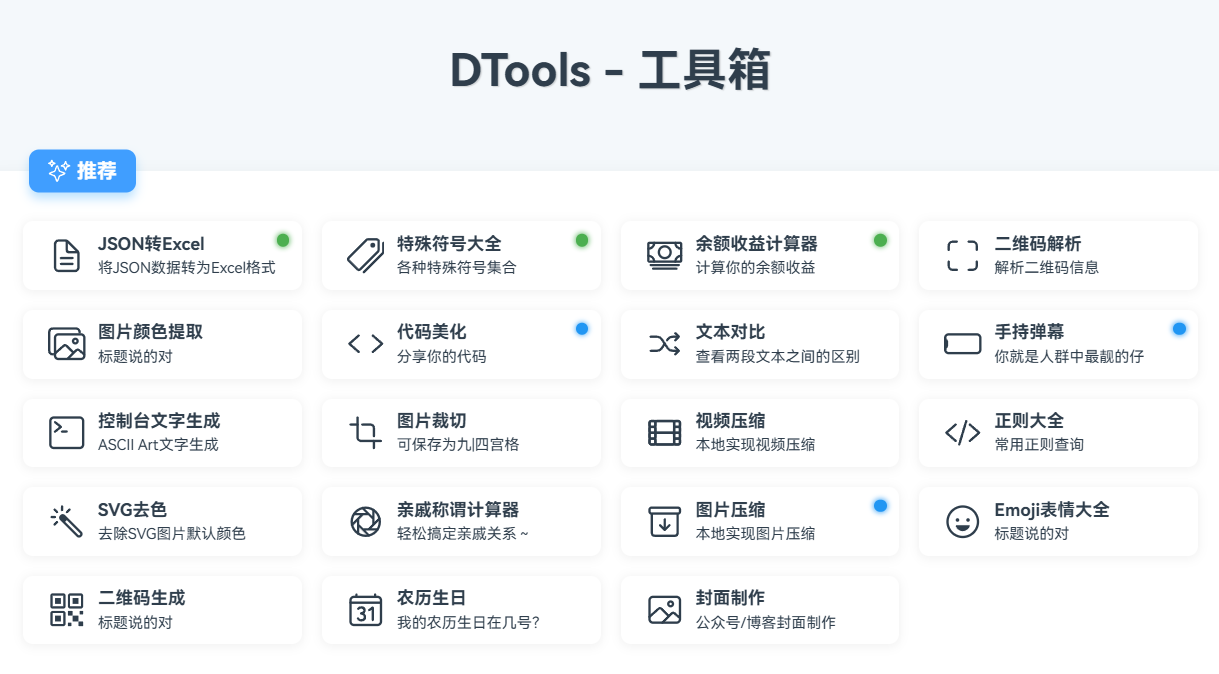Click description ASCII Art文字生成
The image size is (1219, 674).
point(158,445)
